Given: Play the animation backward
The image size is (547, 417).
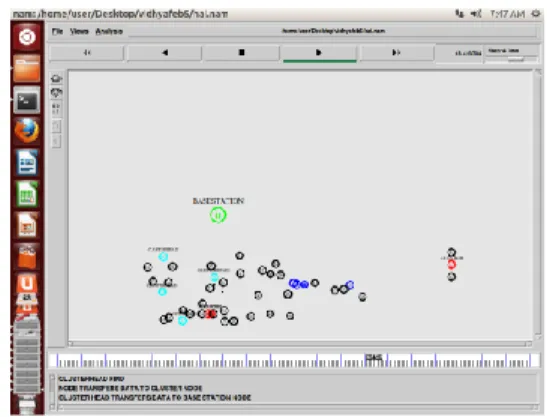Looking at the screenshot, I should pos(164,53).
